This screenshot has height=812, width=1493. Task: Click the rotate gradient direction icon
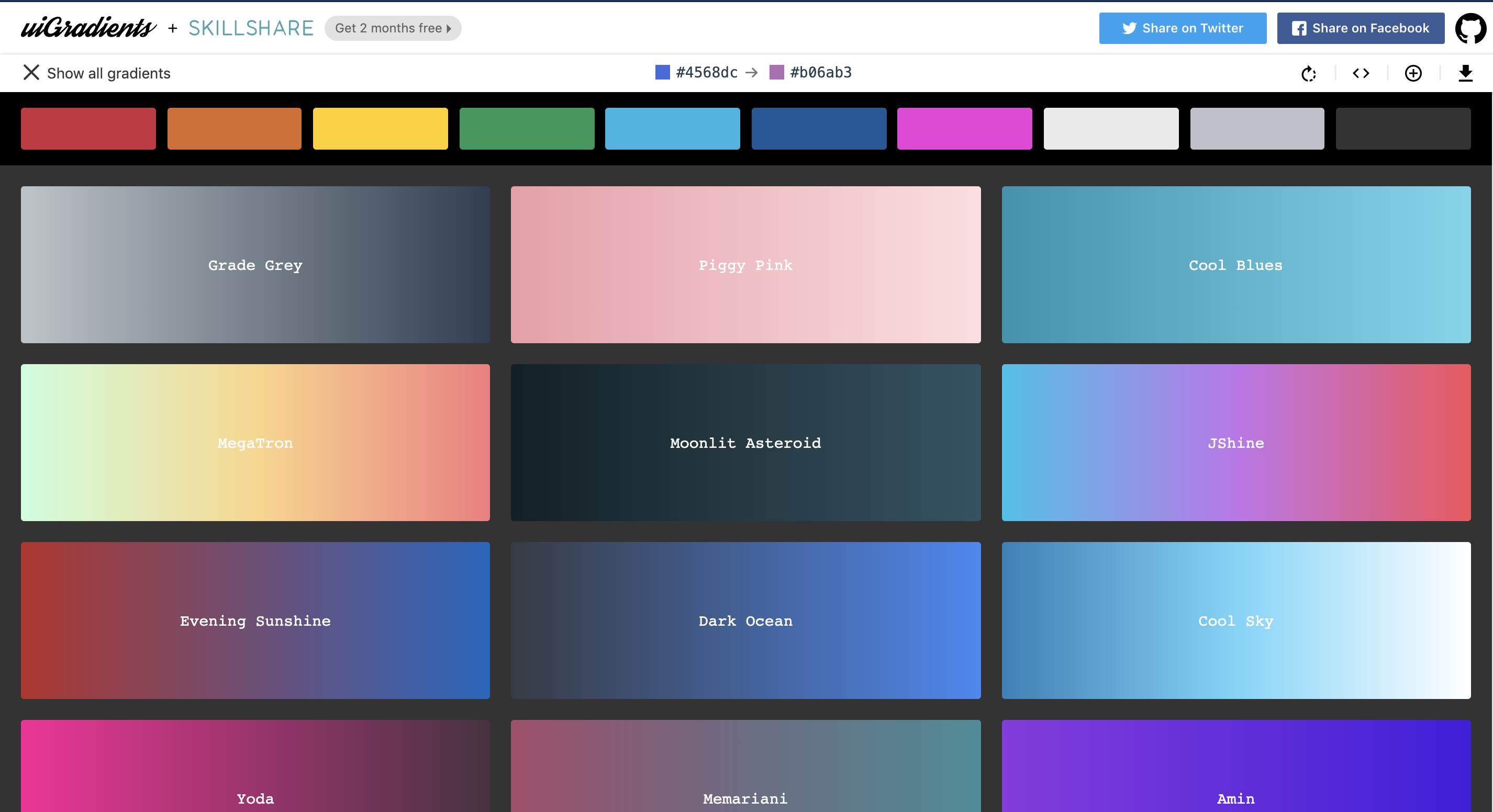[x=1308, y=74]
